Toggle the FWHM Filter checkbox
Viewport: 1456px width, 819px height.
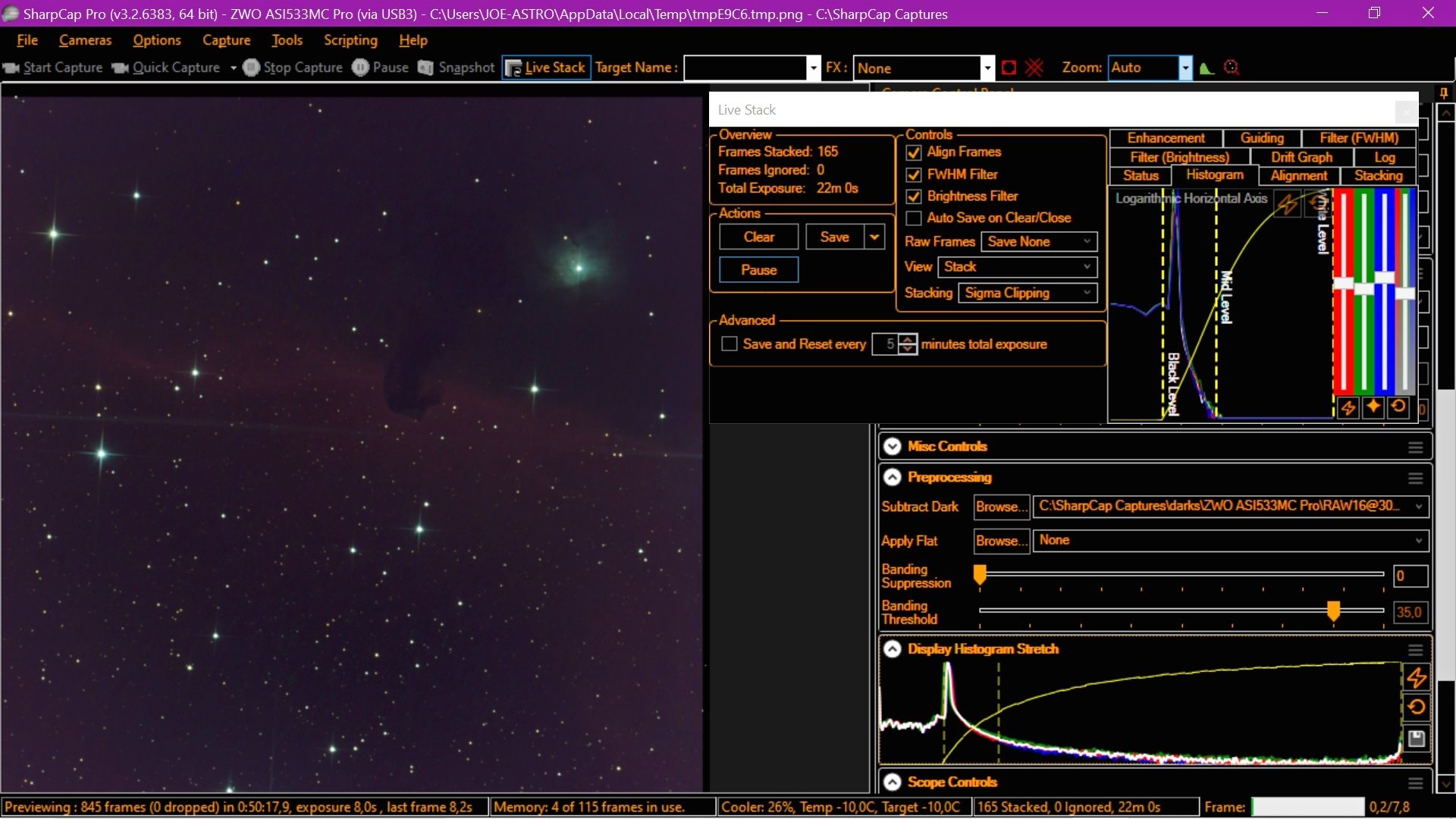(914, 174)
